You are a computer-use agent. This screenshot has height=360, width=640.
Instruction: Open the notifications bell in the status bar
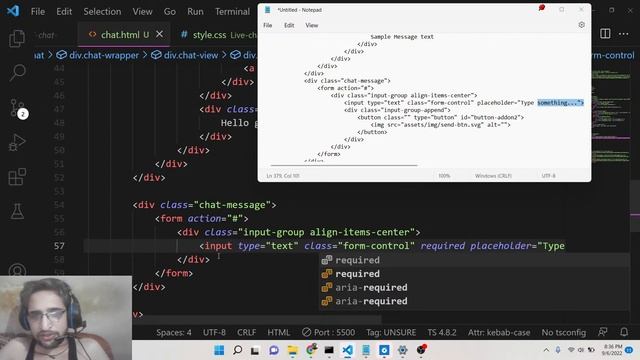624,332
